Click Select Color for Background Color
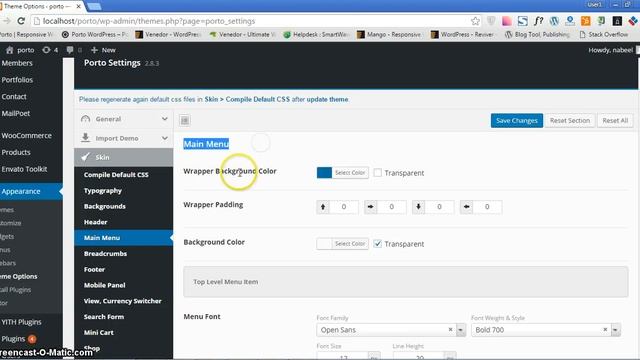Screen dimensions: 640x360 350,244
